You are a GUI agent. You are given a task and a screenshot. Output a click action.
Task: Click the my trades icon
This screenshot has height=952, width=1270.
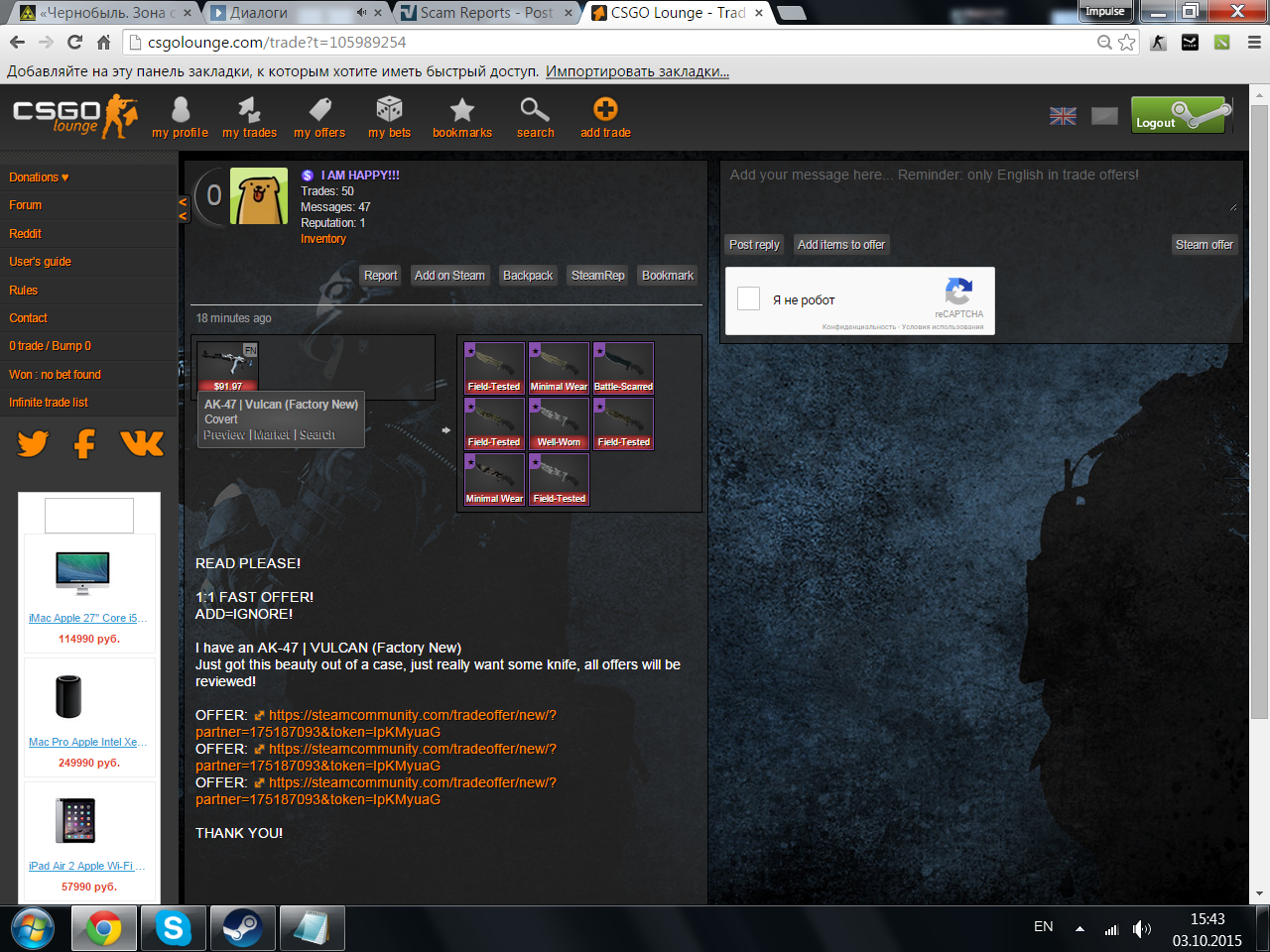(249, 109)
